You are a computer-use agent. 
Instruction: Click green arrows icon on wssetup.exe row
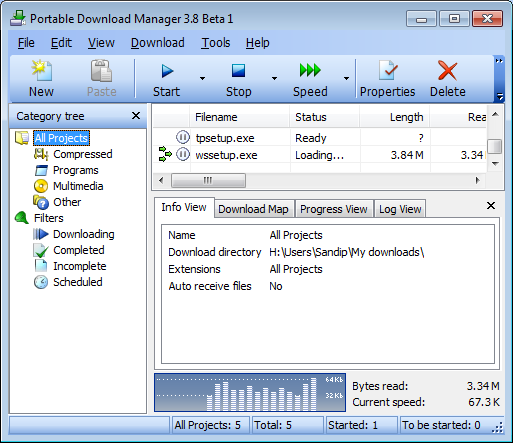165,154
